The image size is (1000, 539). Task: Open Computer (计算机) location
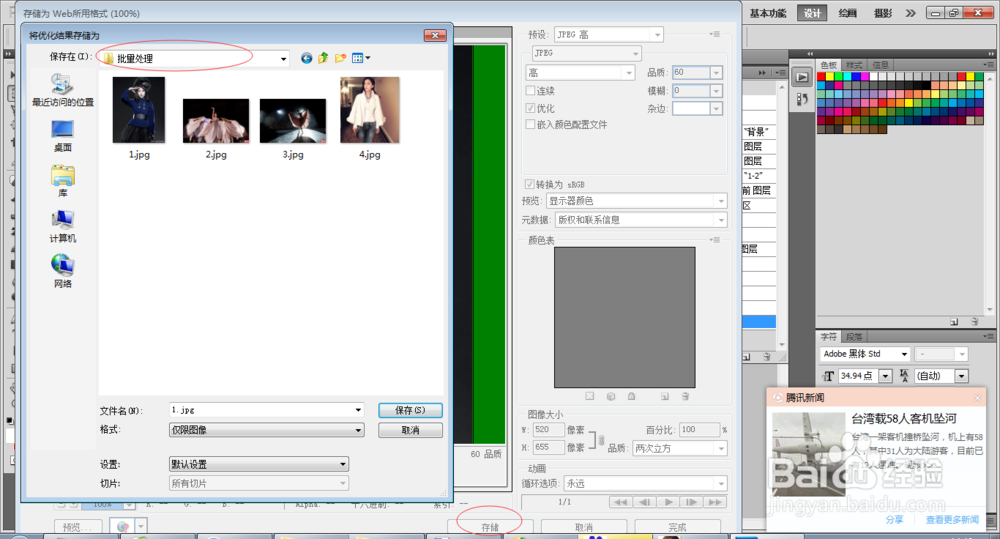tap(62, 226)
